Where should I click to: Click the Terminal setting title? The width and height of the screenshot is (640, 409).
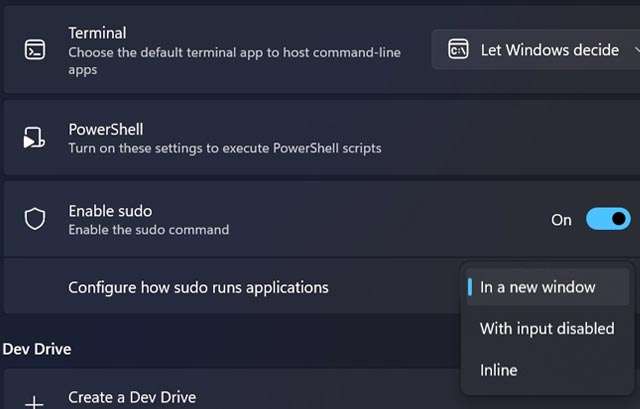pos(97,33)
